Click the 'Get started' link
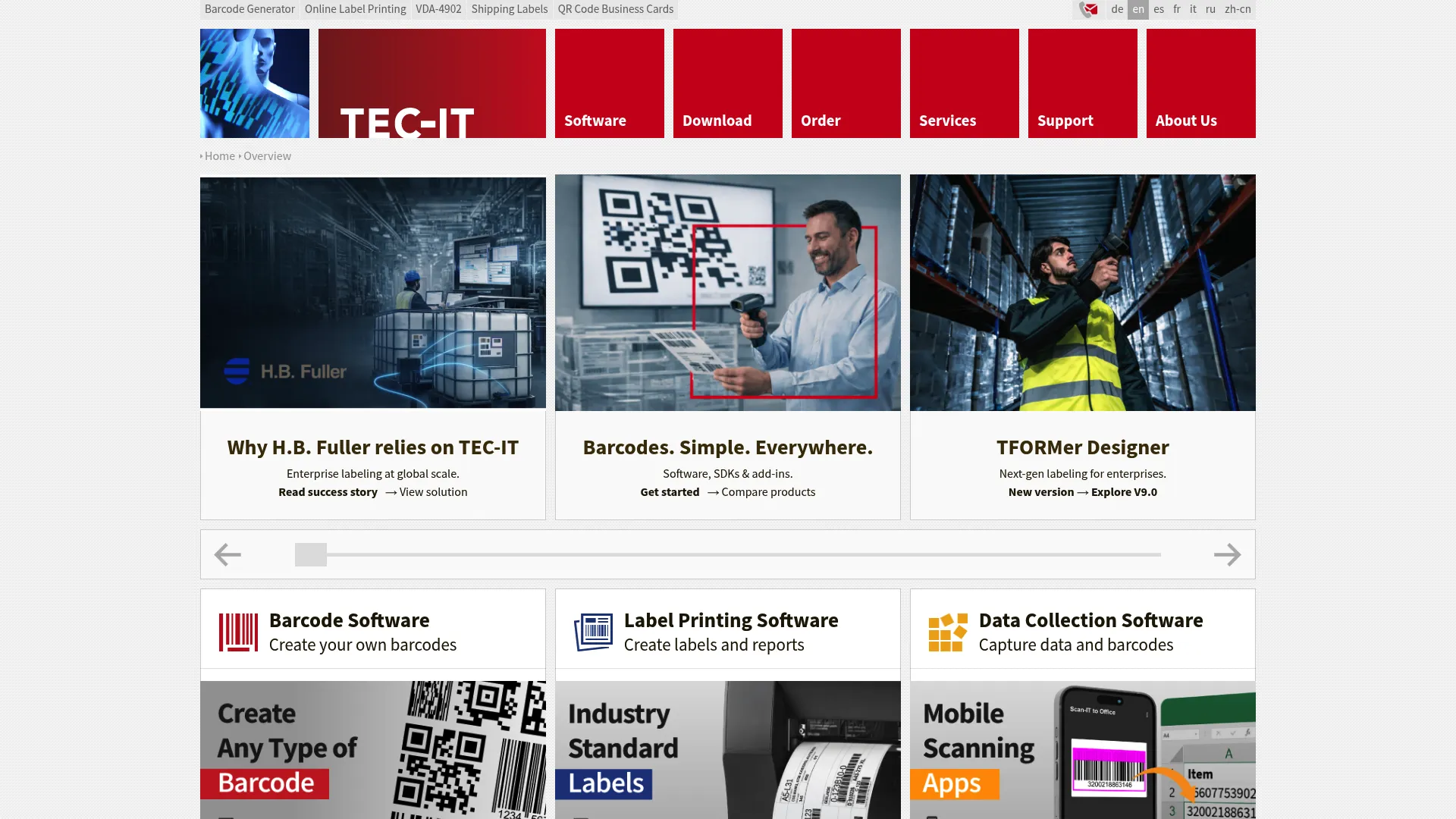Screen dimensions: 1456x819 click(x=670, y=492)
